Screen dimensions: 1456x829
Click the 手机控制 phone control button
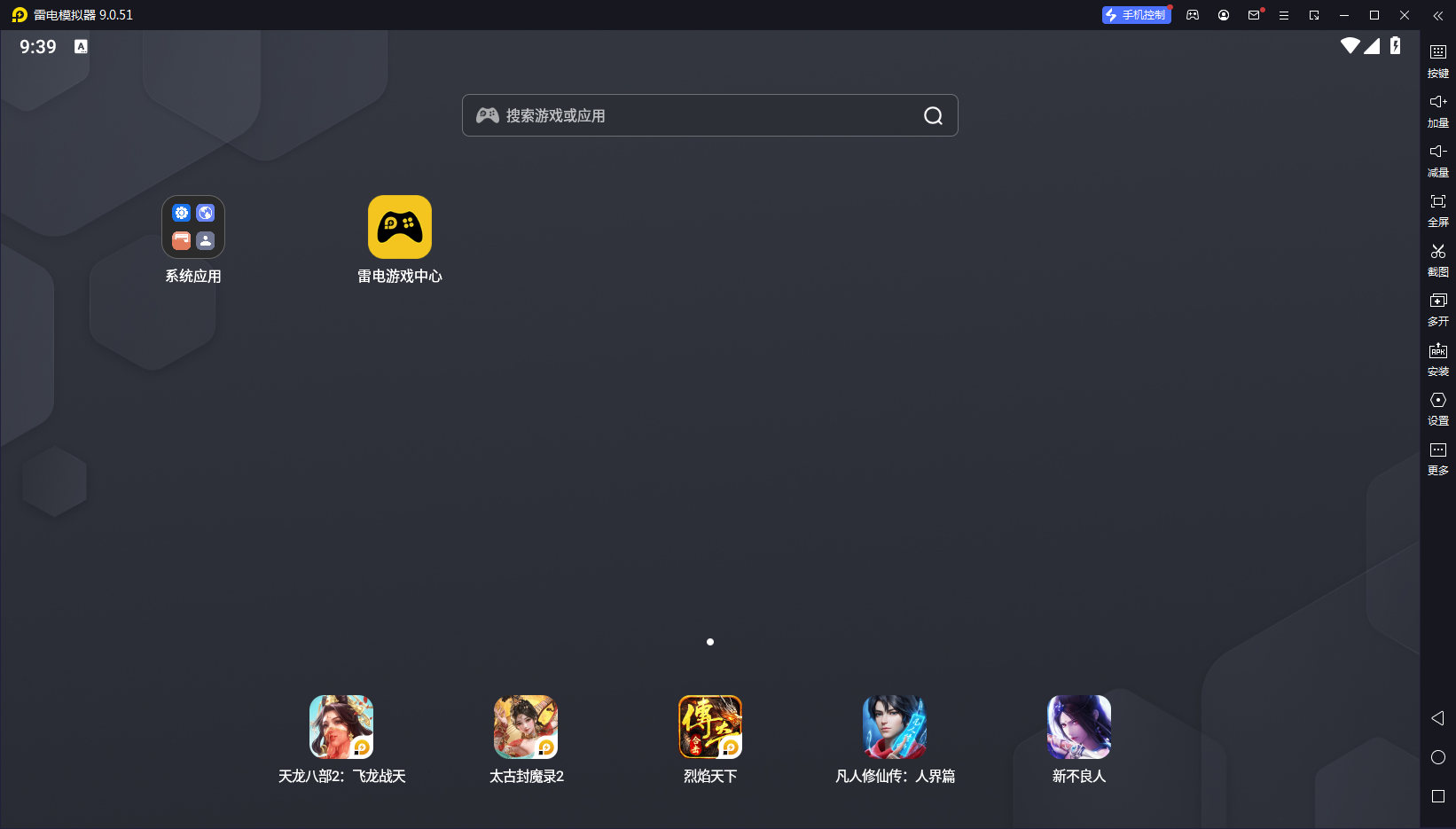pyautogui.click(x=1136, y=15)
